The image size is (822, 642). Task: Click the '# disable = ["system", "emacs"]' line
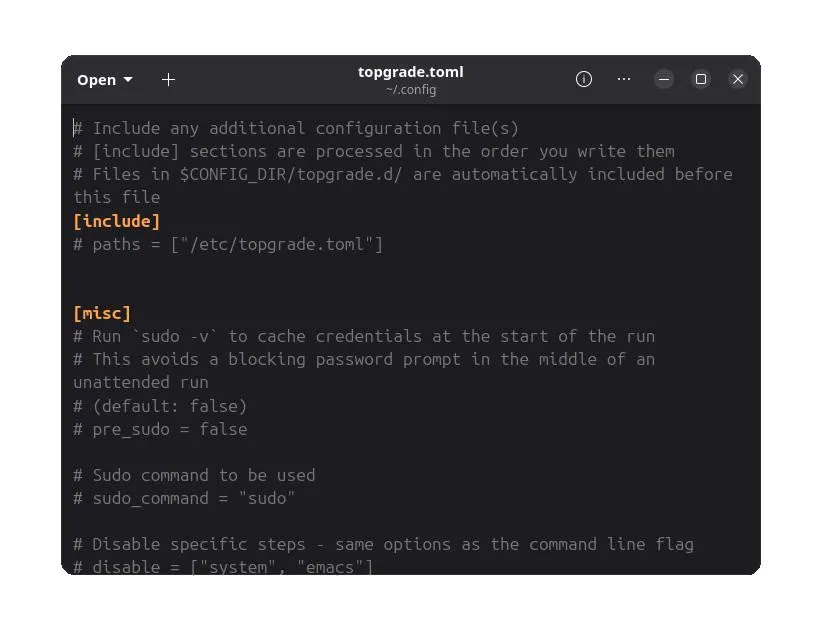223,567
